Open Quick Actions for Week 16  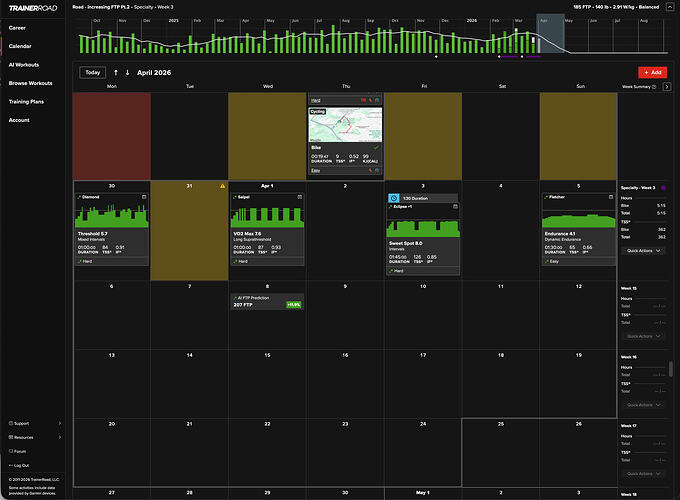point(644,405)
